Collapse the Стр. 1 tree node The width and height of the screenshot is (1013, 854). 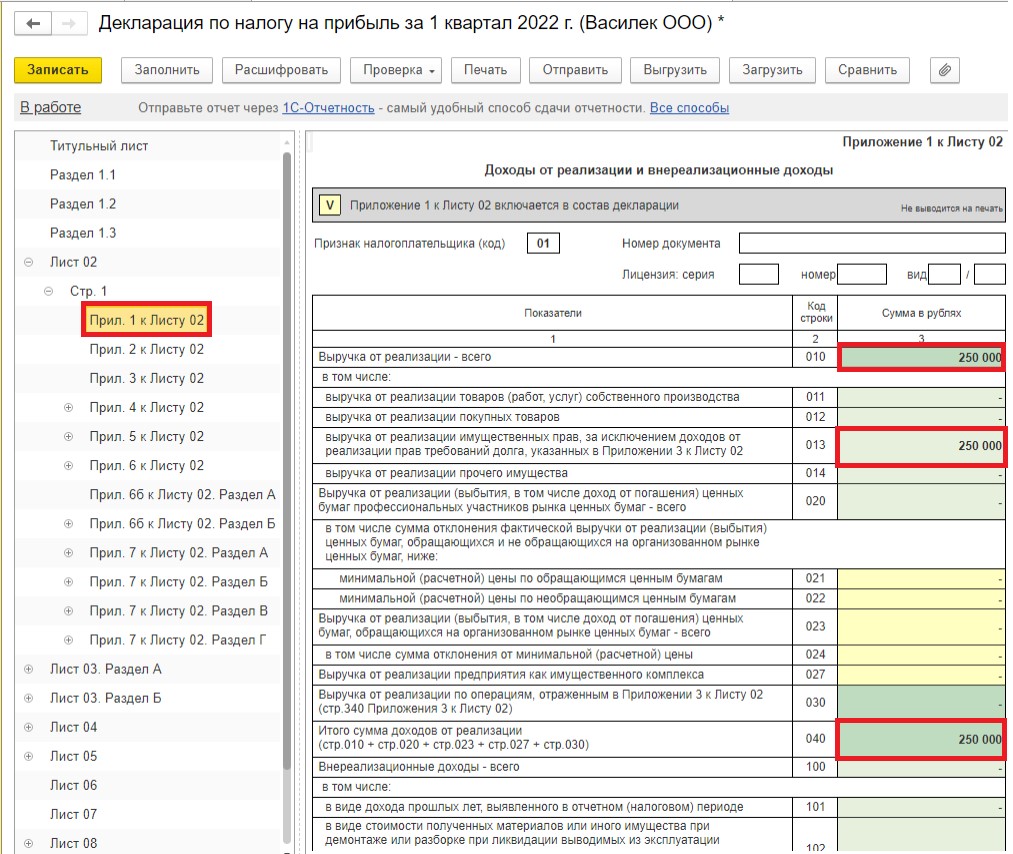[48, 291]
